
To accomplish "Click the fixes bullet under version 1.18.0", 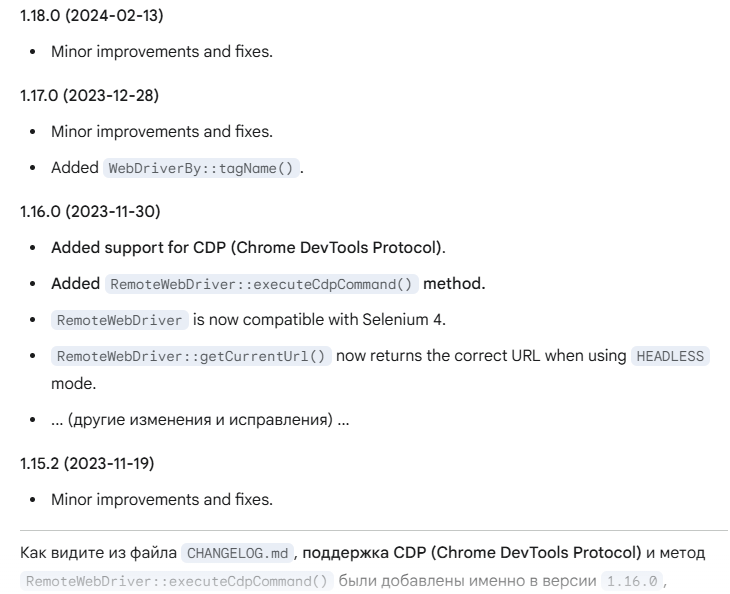I will click(161, 51).
